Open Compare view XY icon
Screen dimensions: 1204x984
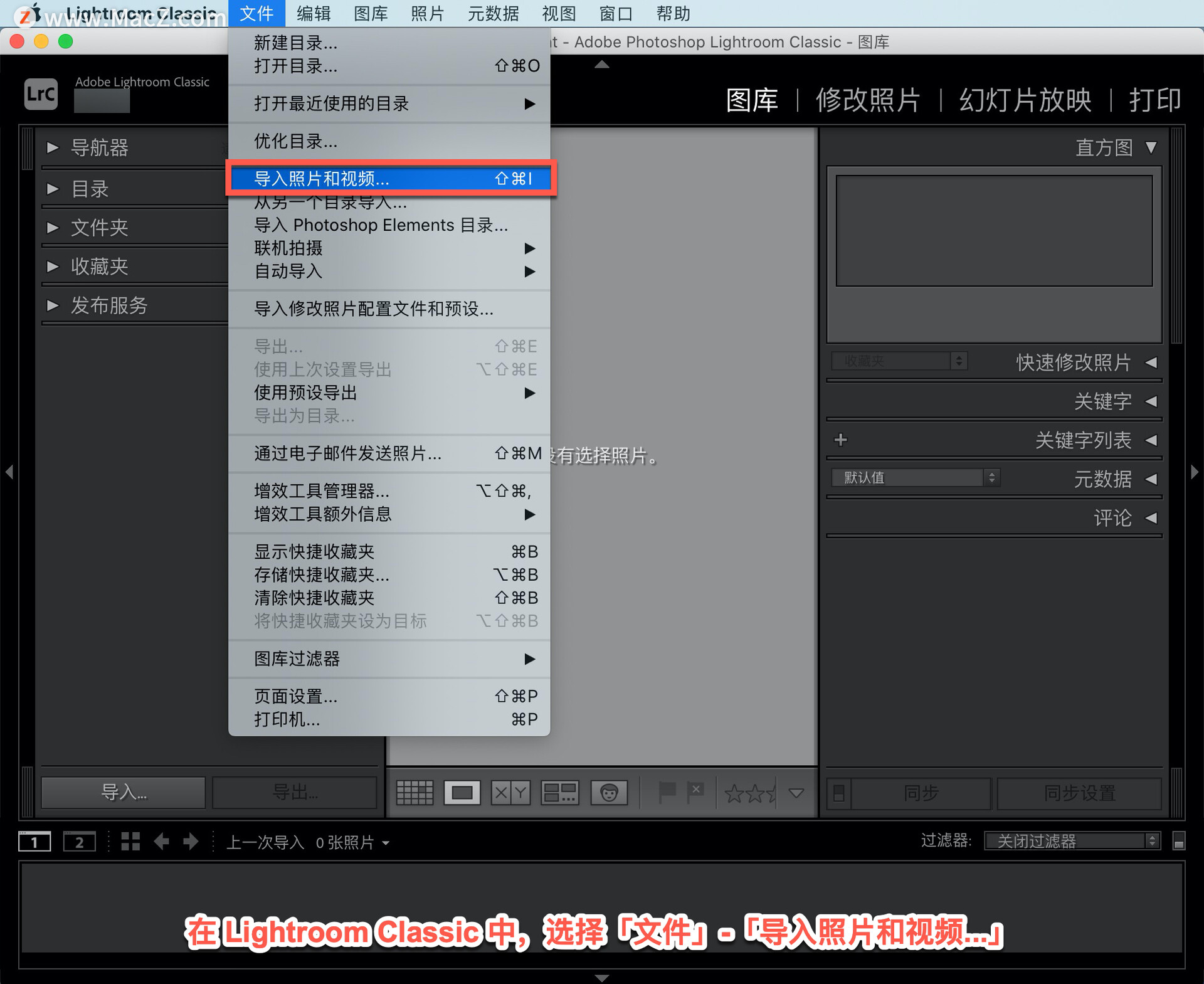click(510, 793)
